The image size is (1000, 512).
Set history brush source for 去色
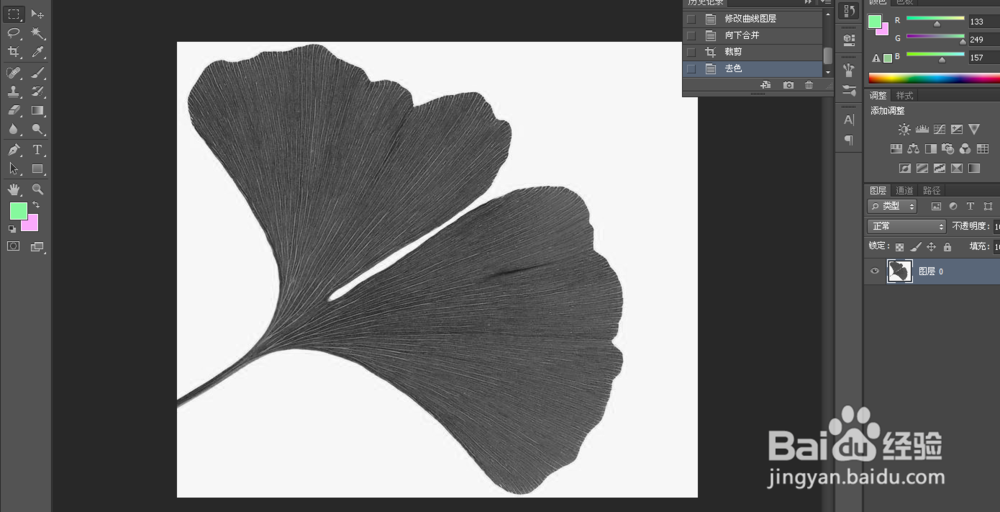[x=691, y=69]
